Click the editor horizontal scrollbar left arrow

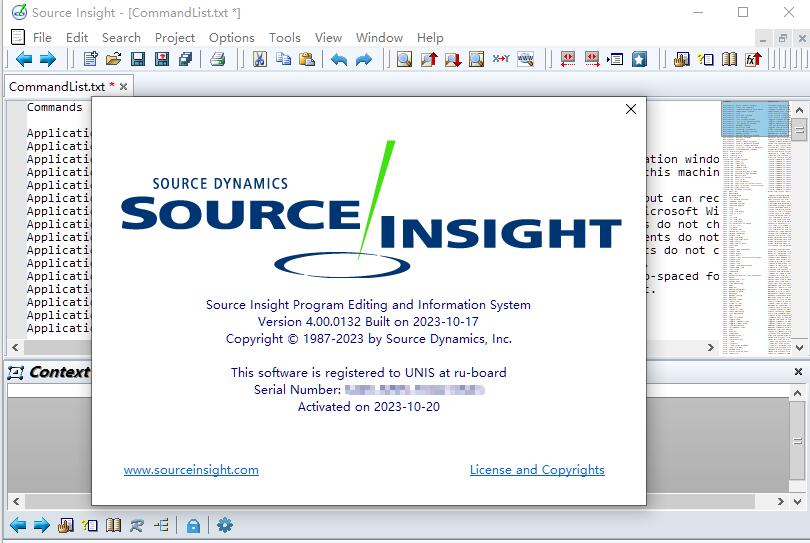point(15,347)
